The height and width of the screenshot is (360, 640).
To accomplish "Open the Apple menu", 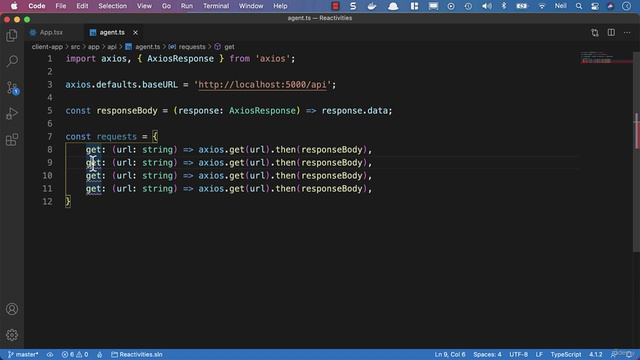I will coord(14,6).
